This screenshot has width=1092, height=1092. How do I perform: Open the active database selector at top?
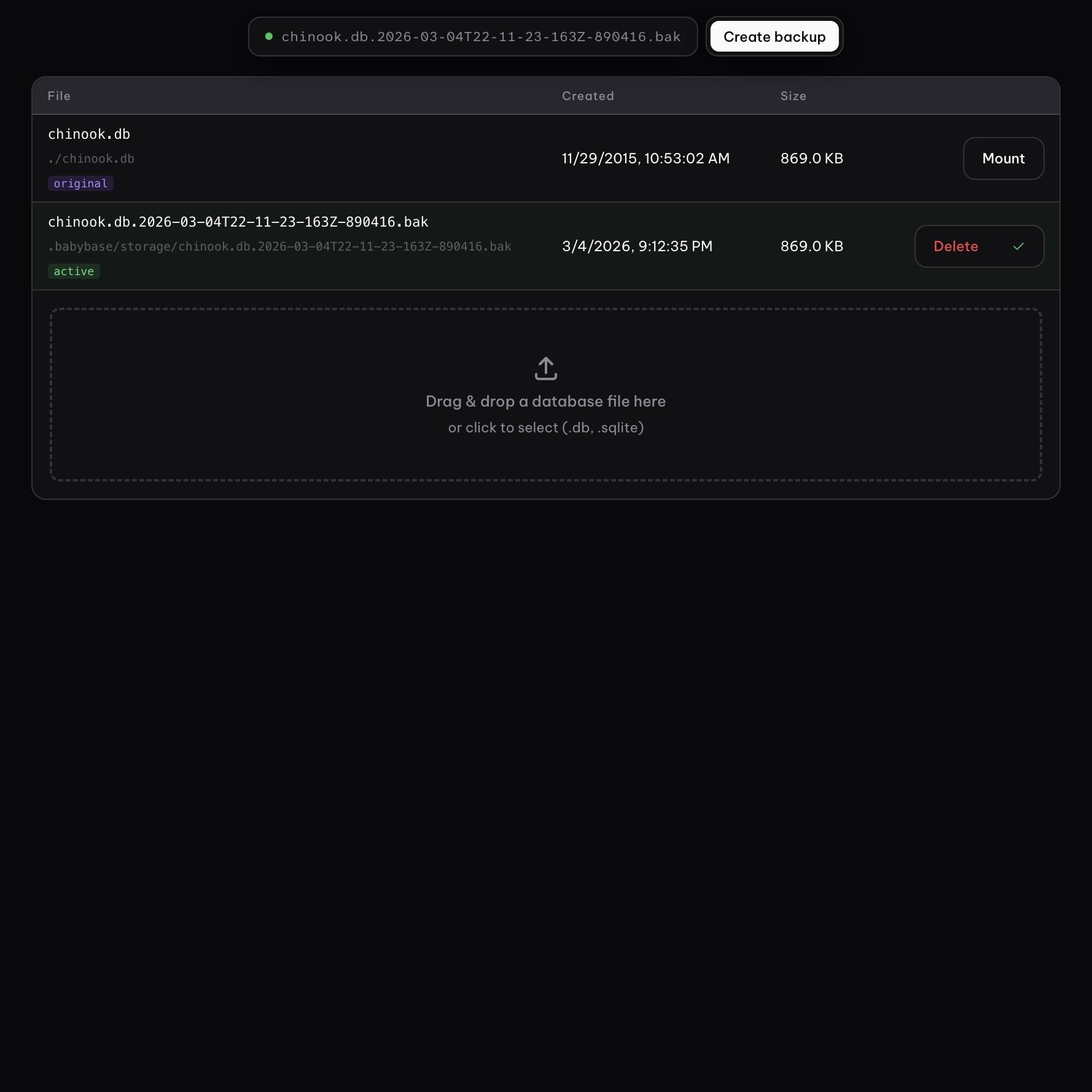(x=472, y=37)
